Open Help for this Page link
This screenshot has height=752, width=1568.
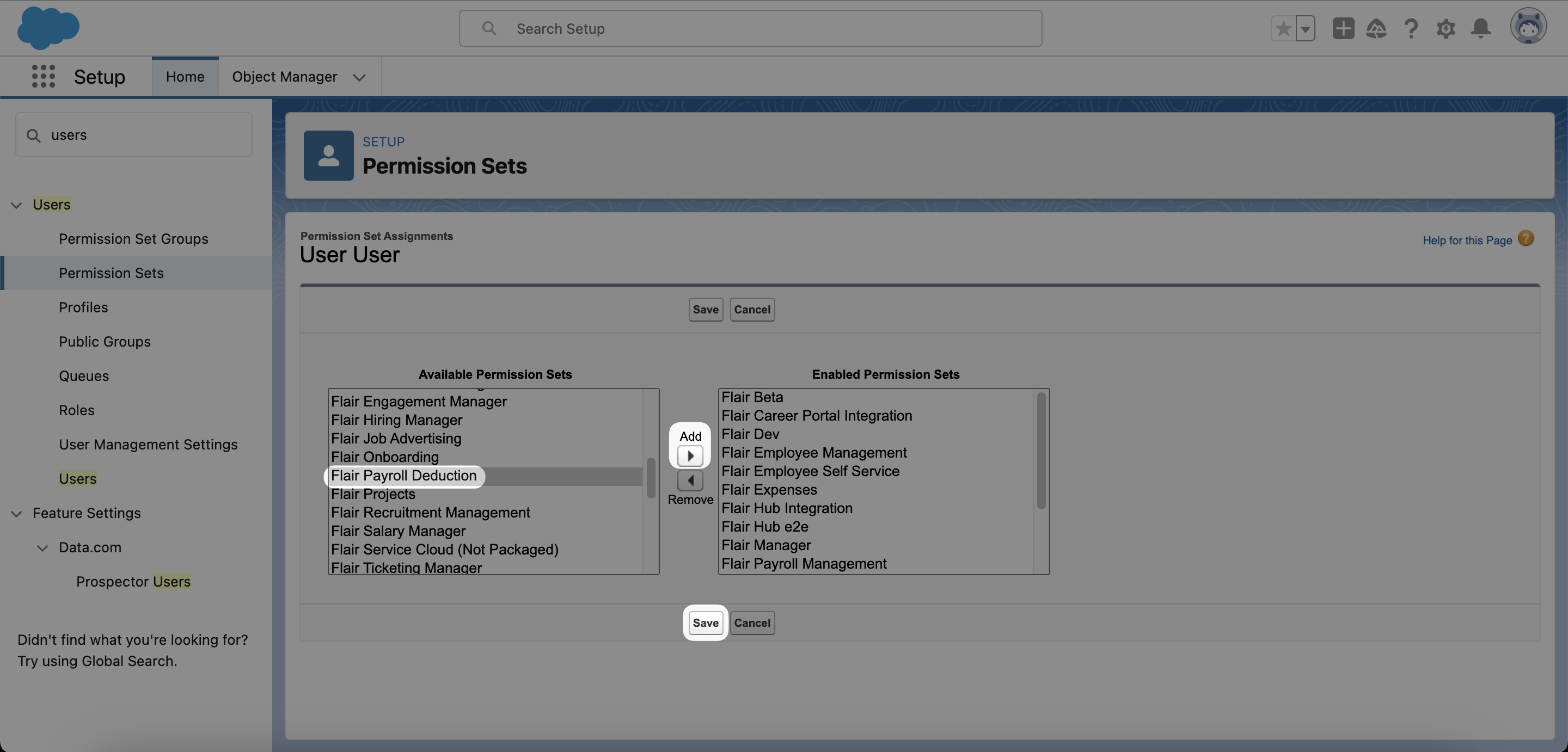[1467, 241]
